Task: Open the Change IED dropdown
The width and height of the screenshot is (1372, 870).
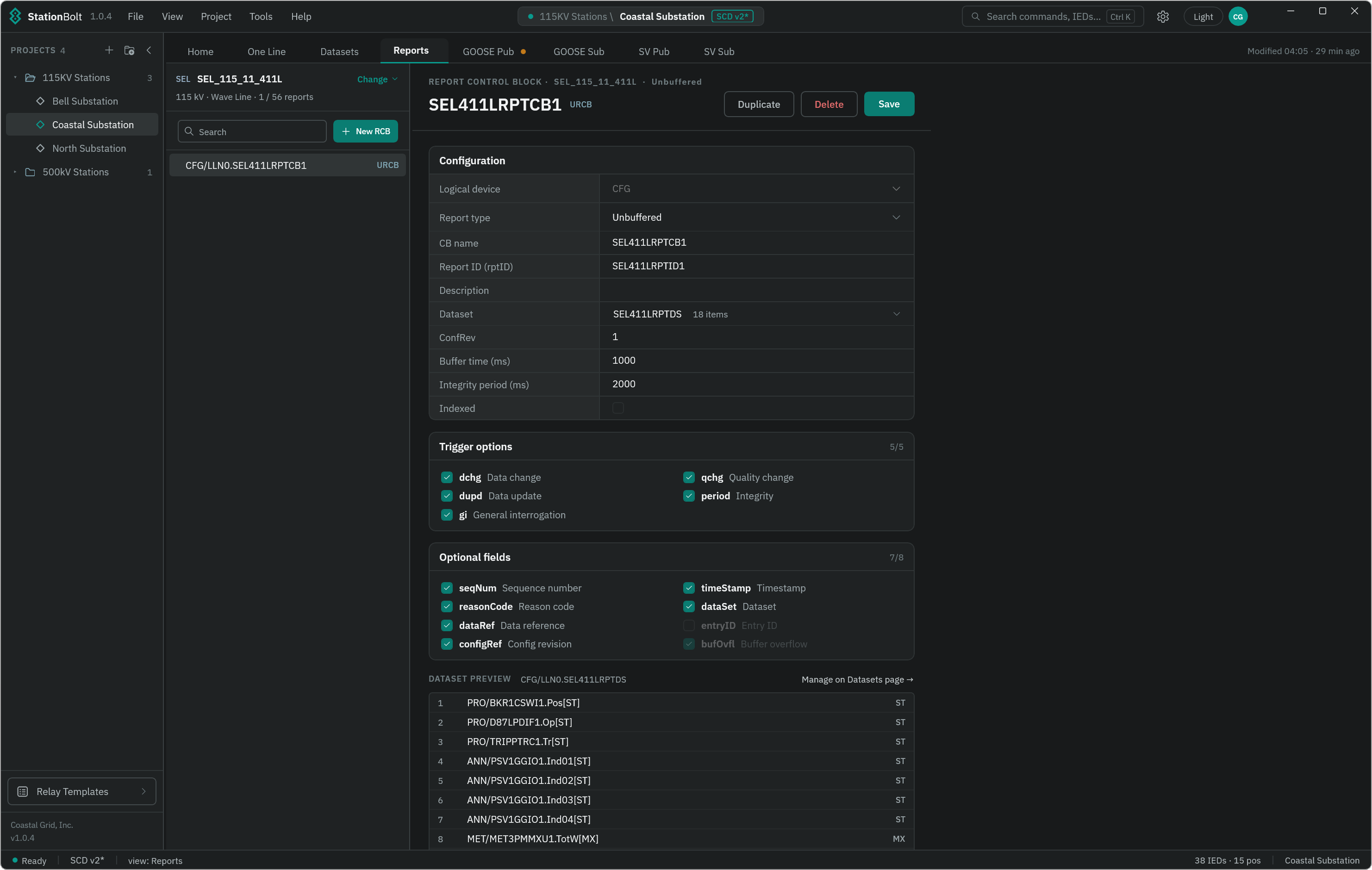Action: [377, 79]
